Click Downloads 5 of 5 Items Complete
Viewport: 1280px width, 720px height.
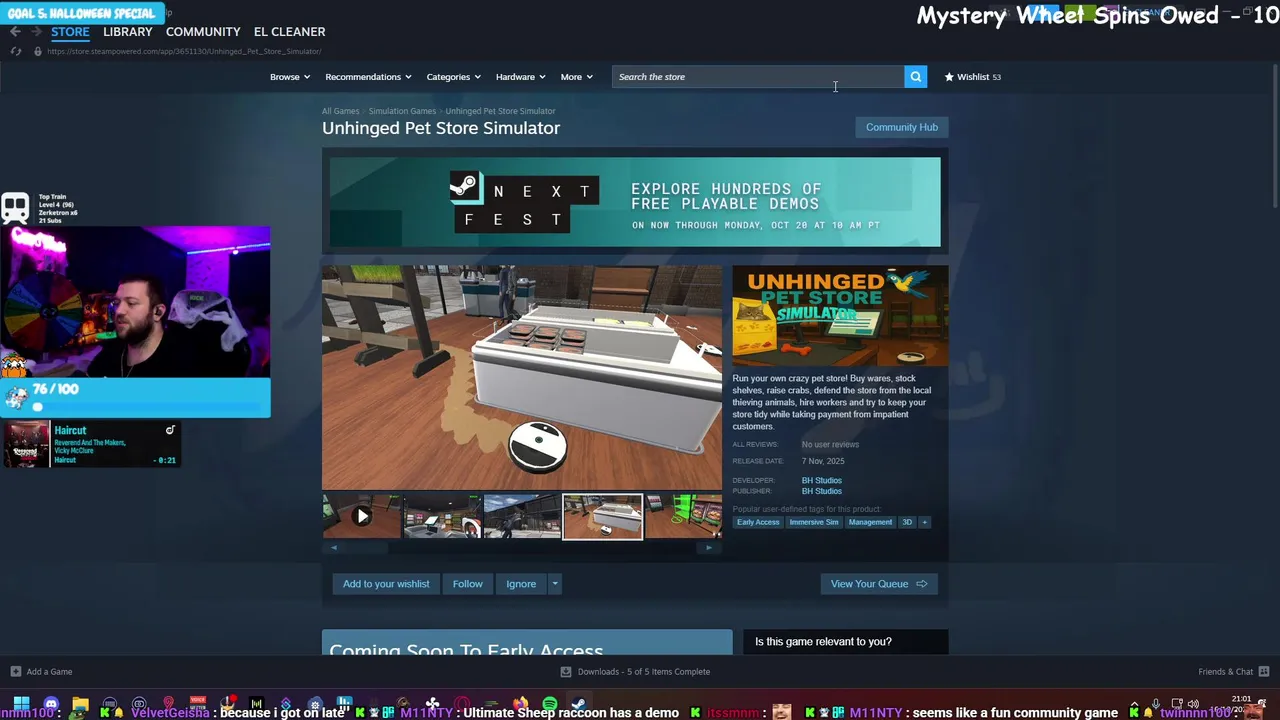pos(644,672)
